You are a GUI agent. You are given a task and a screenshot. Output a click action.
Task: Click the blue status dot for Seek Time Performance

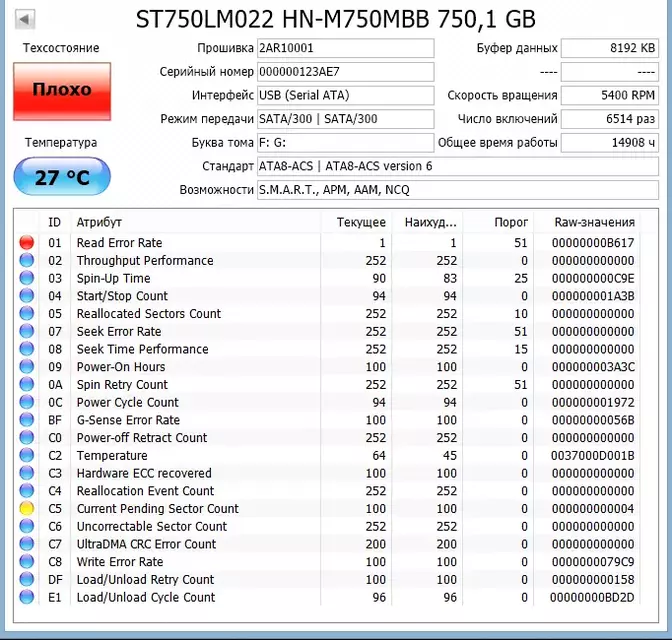[27, 349]
